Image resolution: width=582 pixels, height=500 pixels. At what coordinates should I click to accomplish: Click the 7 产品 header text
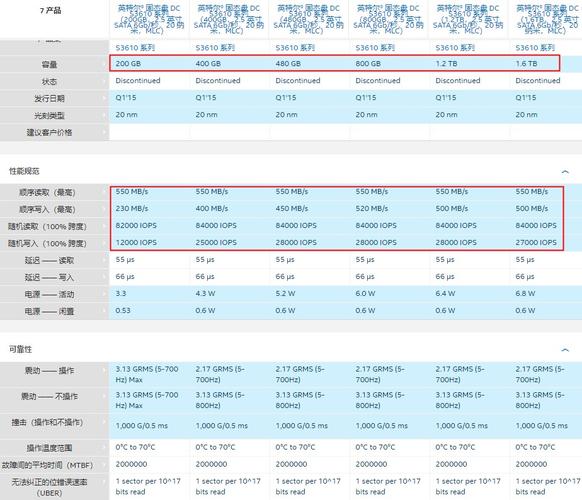[50, 10]
